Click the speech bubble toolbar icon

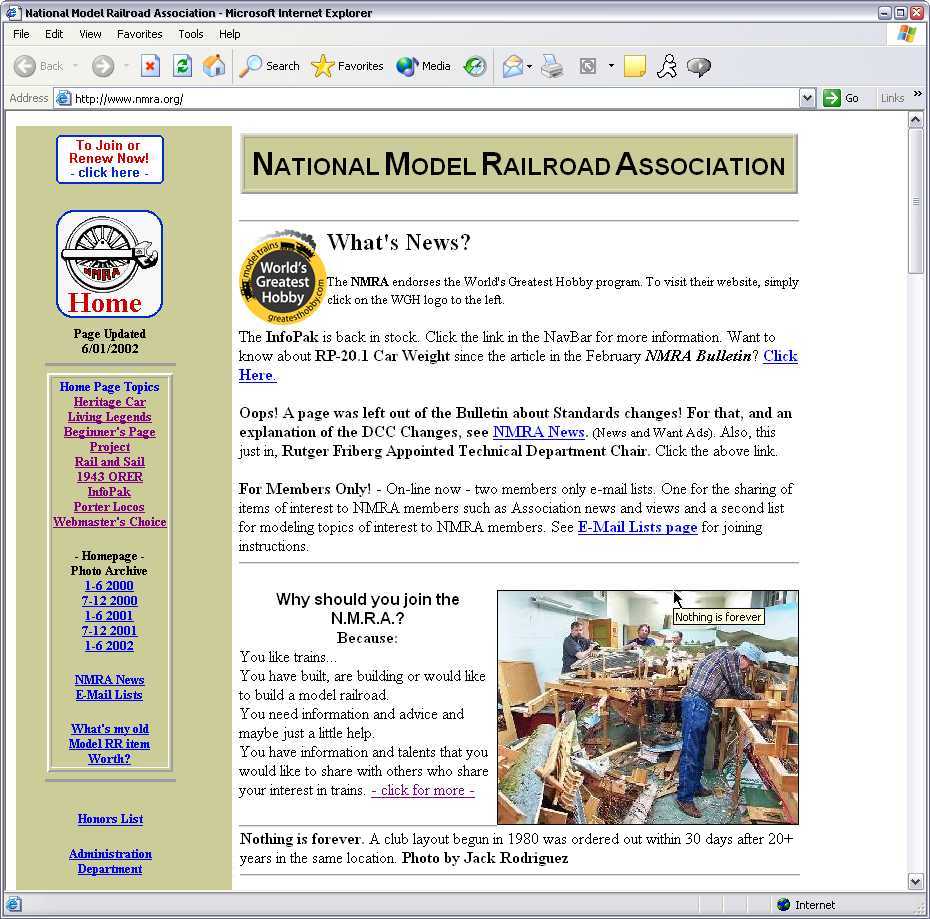(699, 66)
